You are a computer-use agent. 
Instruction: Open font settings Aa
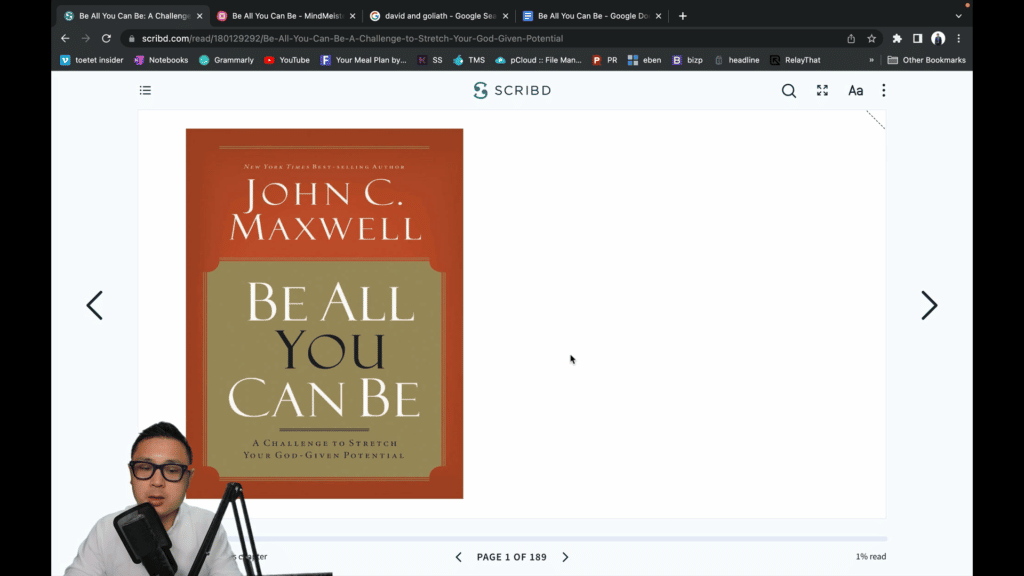tap(856, 91)
